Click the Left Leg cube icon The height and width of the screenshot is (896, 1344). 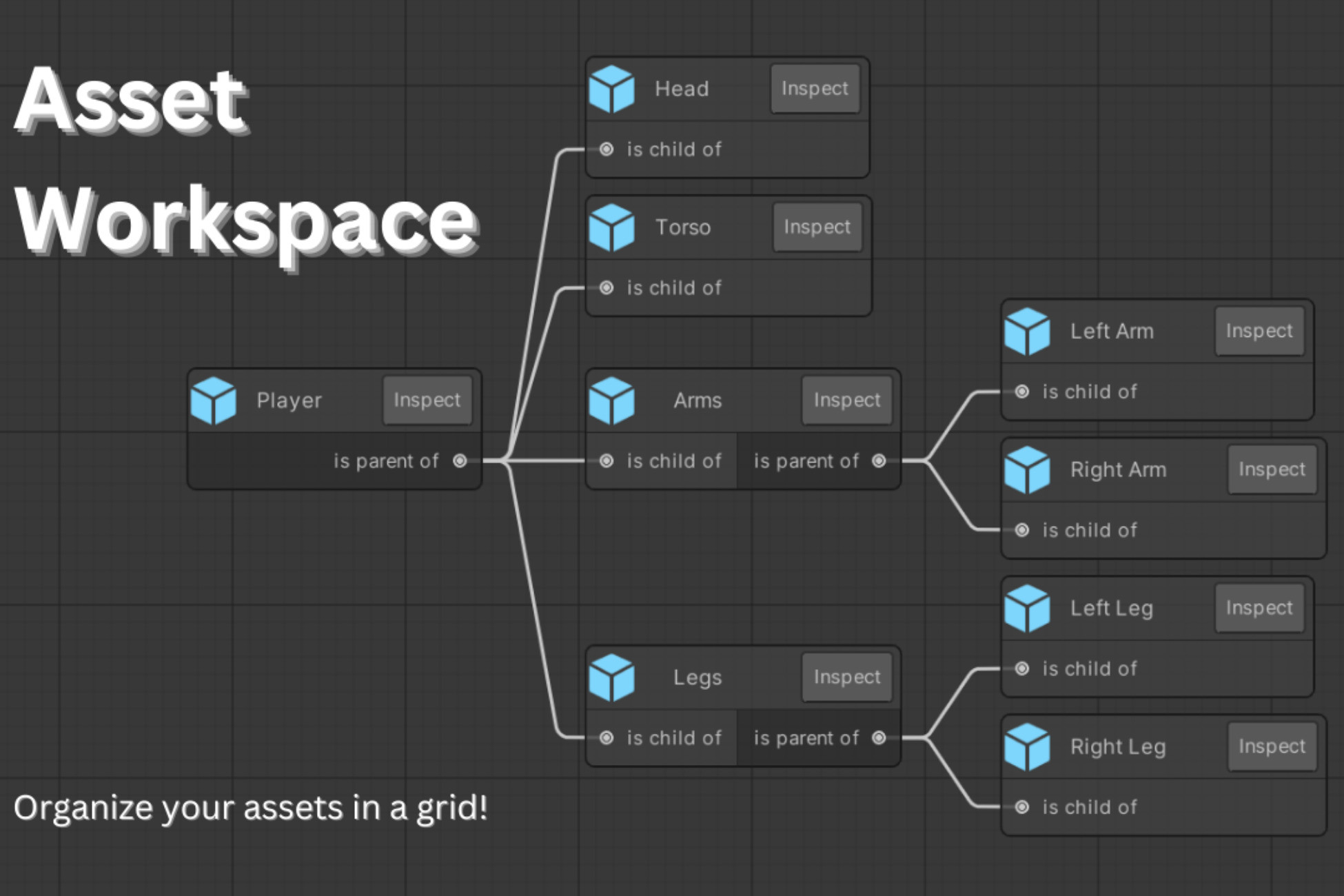point(1027,609)
